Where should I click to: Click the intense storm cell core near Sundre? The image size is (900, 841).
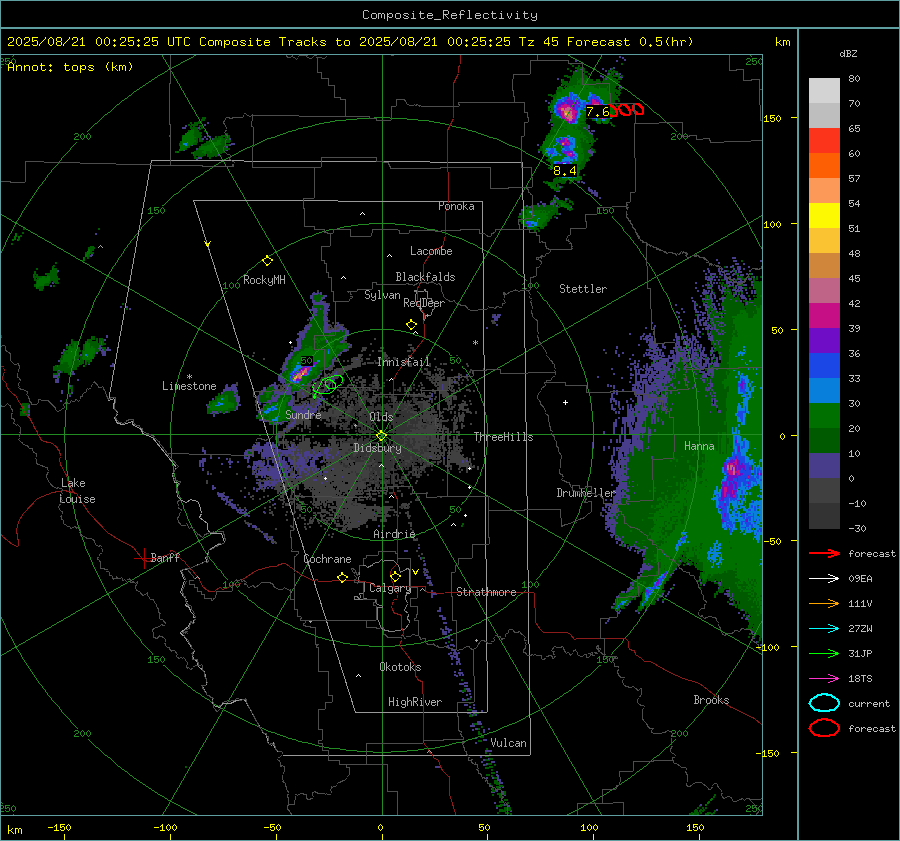299,374
